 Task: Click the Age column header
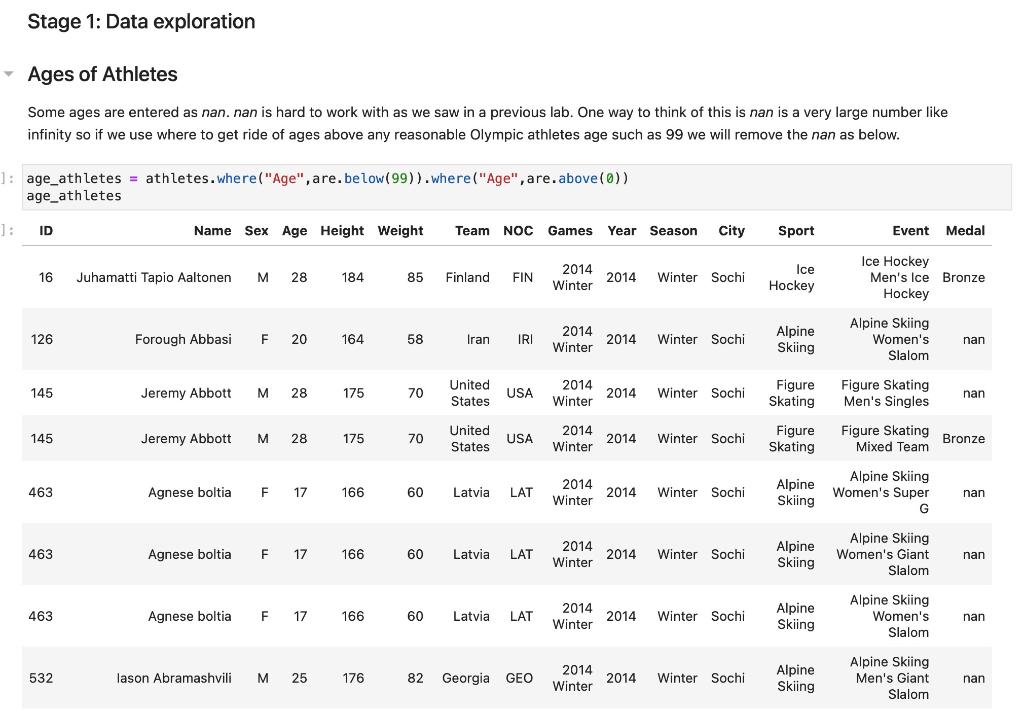tap(294, 230)
